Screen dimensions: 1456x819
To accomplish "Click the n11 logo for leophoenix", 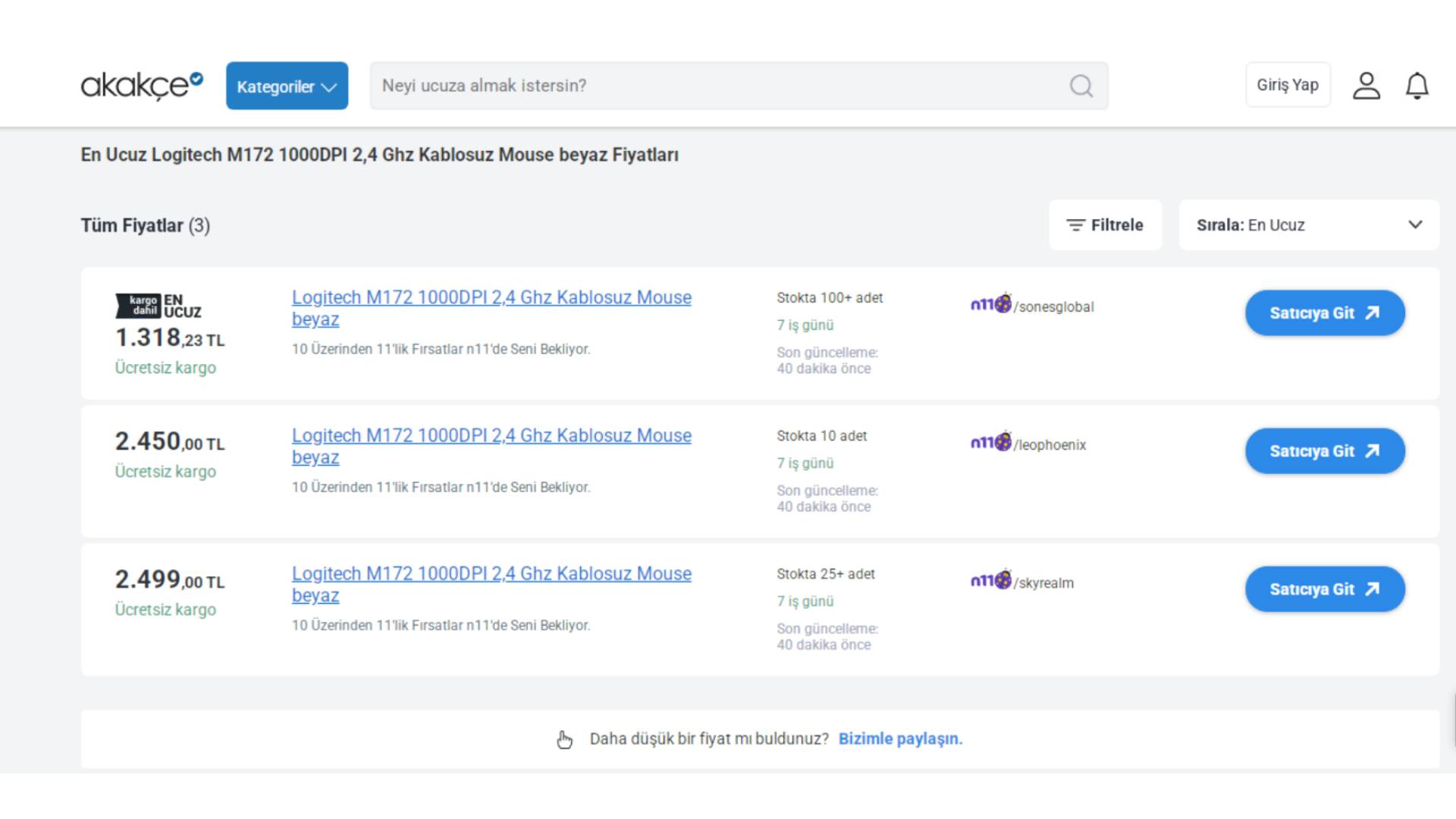I will click(991, 441).
